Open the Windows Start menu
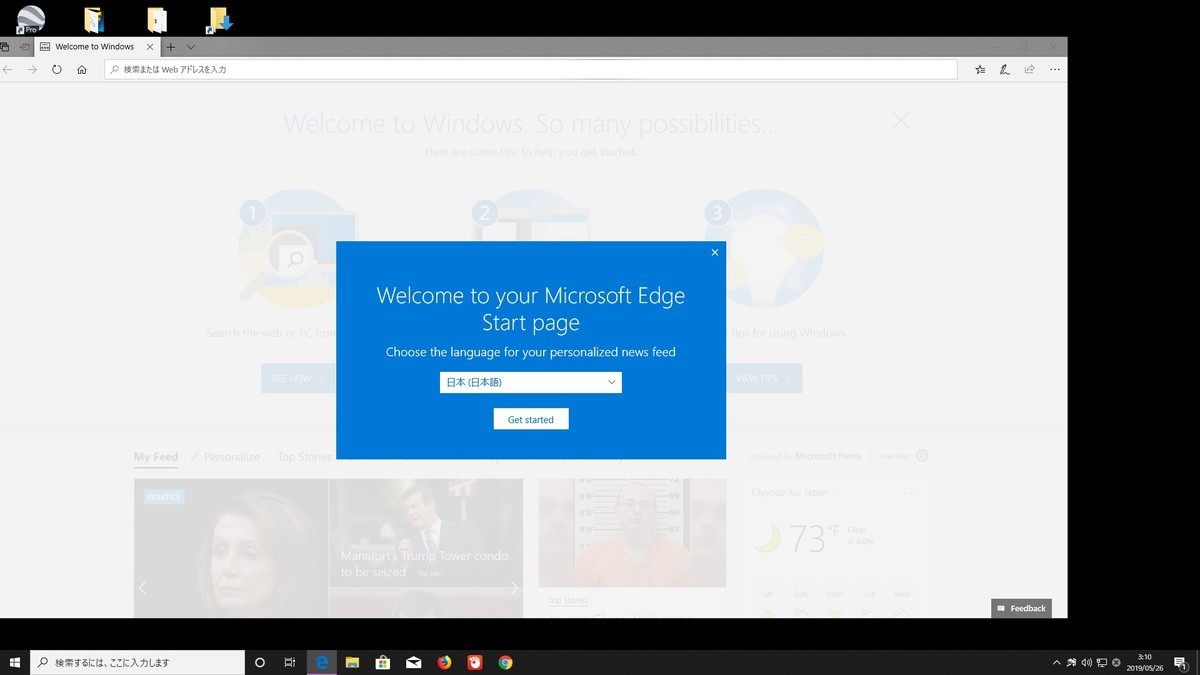Image resolution: width=1200 pixels, height=675 pixels. tap(15, 662)
